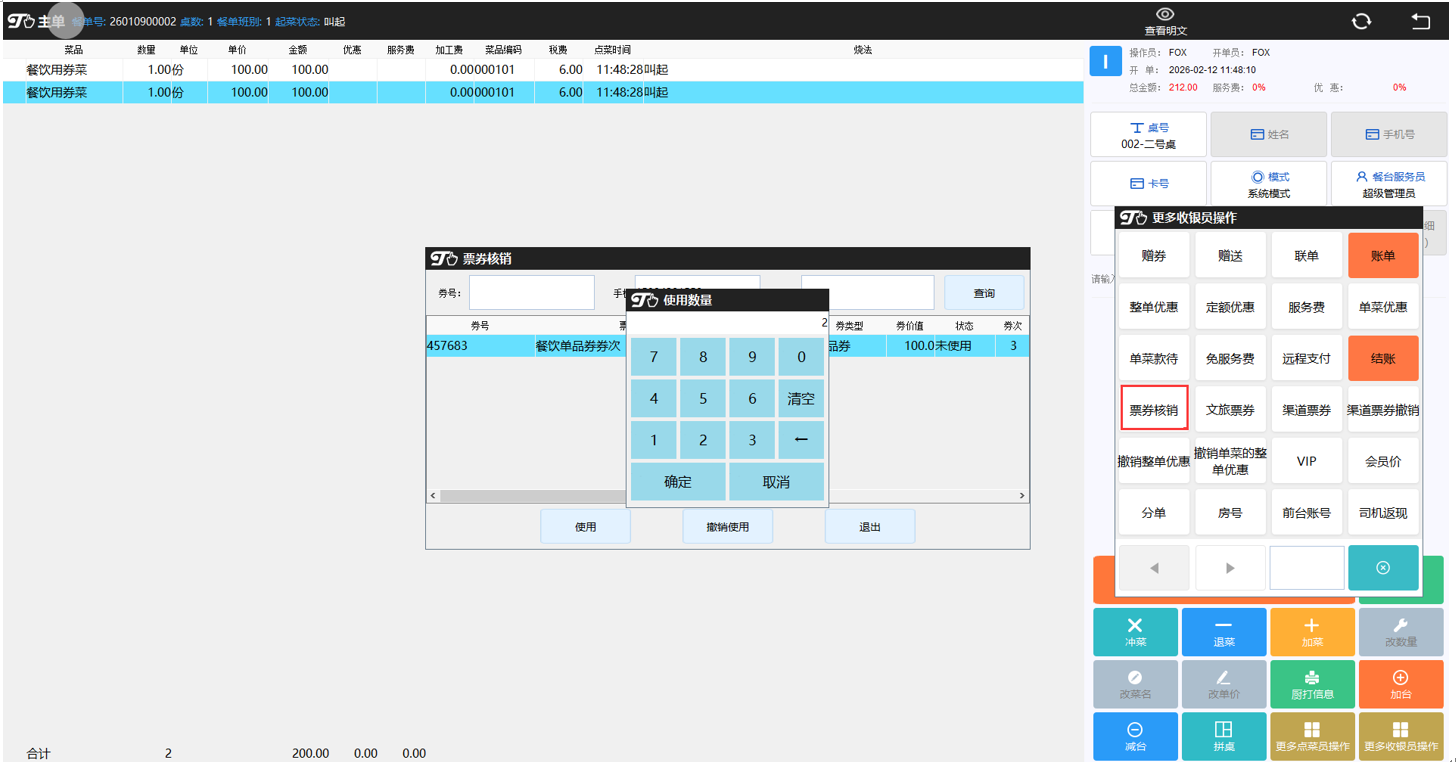Click the teal circled X close button

tap(1383, 568)
